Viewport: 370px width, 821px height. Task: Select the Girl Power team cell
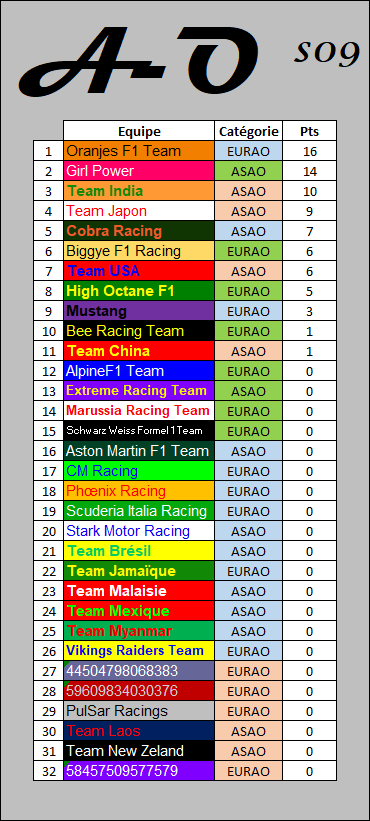[x=139, y=171]
